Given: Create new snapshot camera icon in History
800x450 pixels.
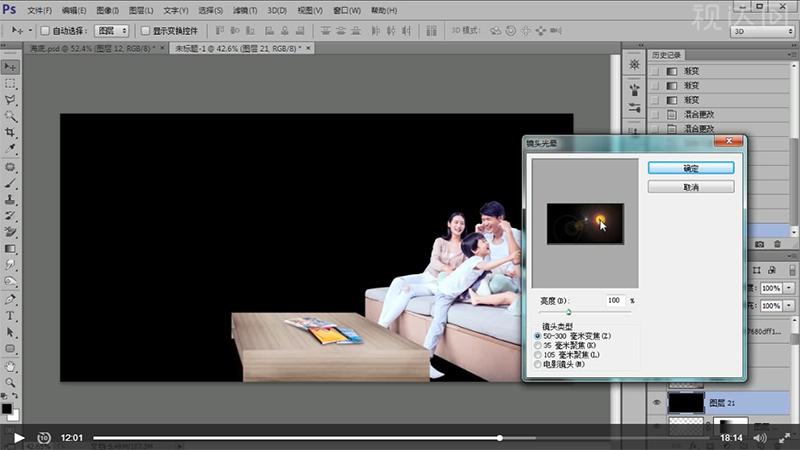Looking at the screenshot, I should tap(760, 244).
